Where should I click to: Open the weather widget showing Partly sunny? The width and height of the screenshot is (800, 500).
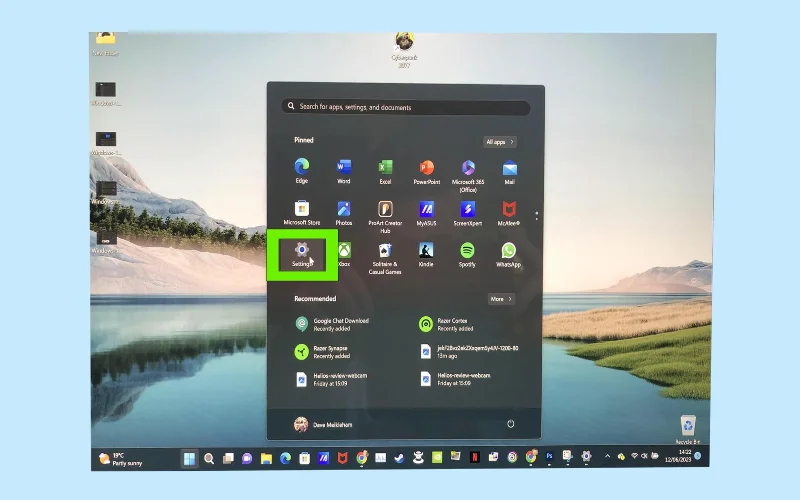(121, 459)
